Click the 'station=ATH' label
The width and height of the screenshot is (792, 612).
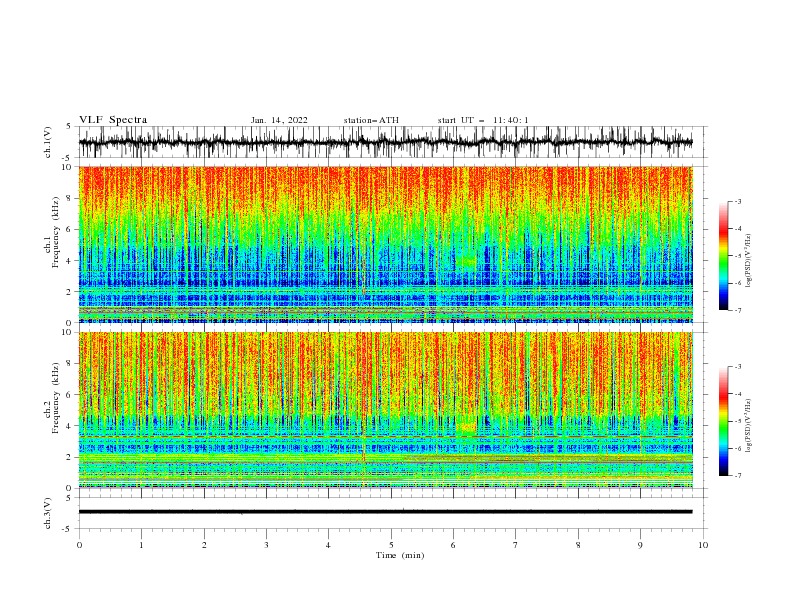click(x=371, y=120)
